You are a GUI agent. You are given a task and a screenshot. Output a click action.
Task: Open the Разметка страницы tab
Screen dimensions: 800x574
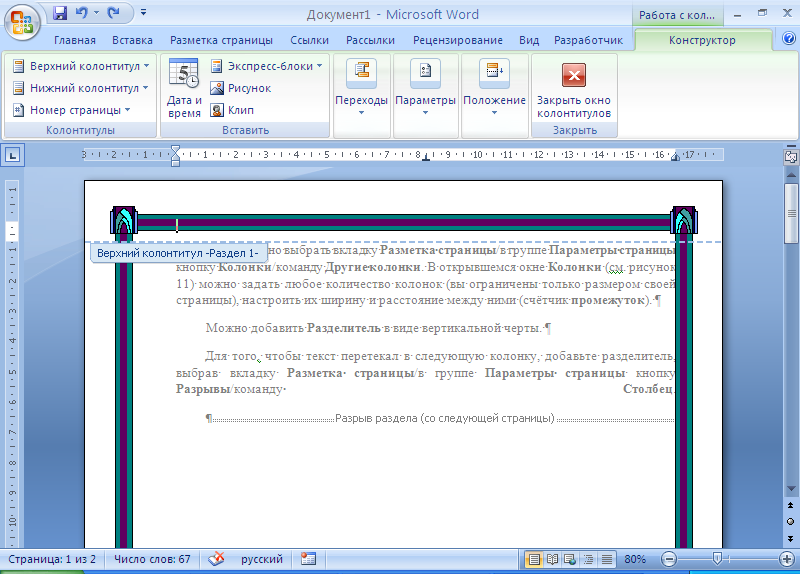click(x=221, y=40)
